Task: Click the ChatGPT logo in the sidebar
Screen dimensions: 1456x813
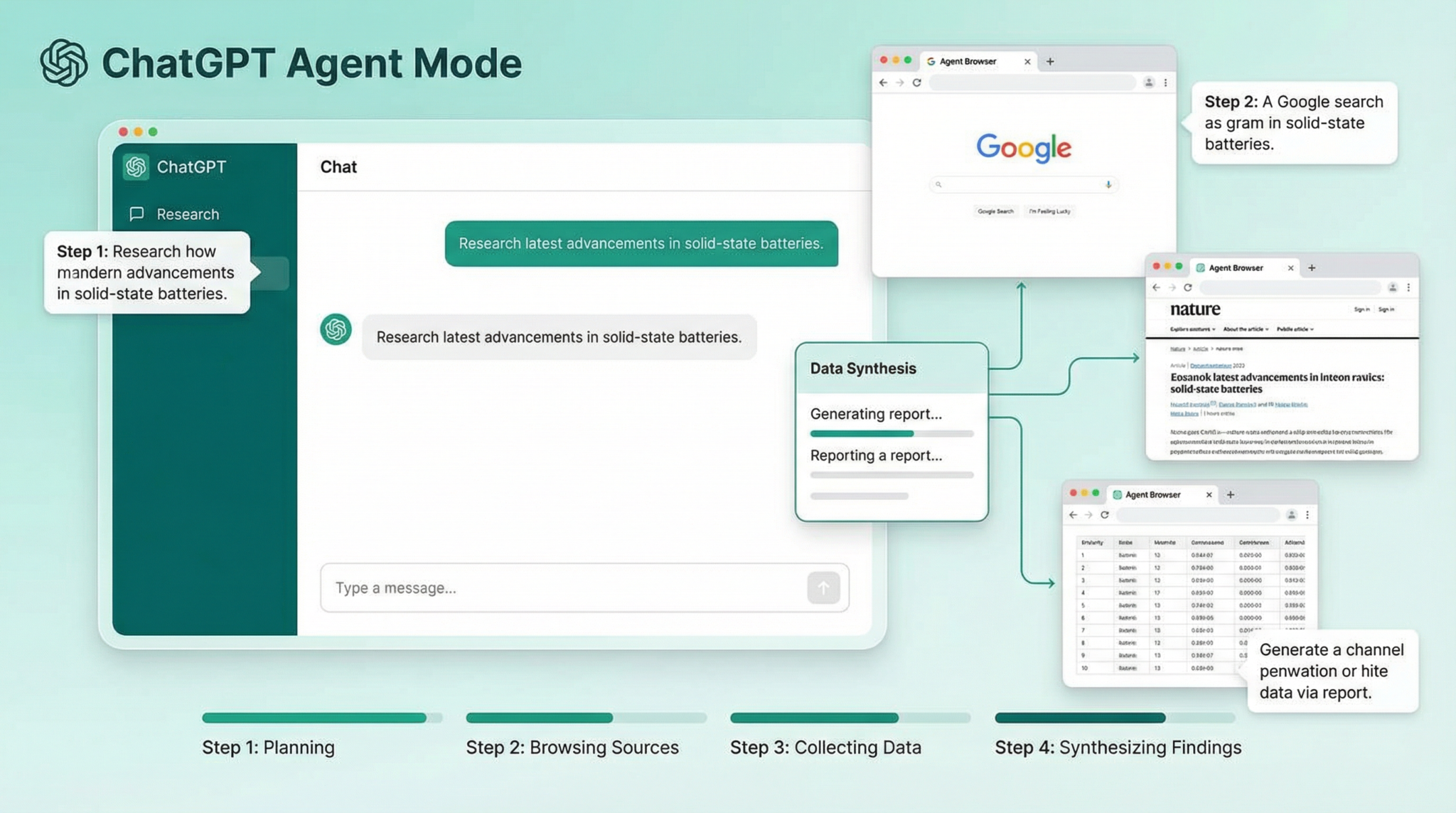Action: click(136, 166)
